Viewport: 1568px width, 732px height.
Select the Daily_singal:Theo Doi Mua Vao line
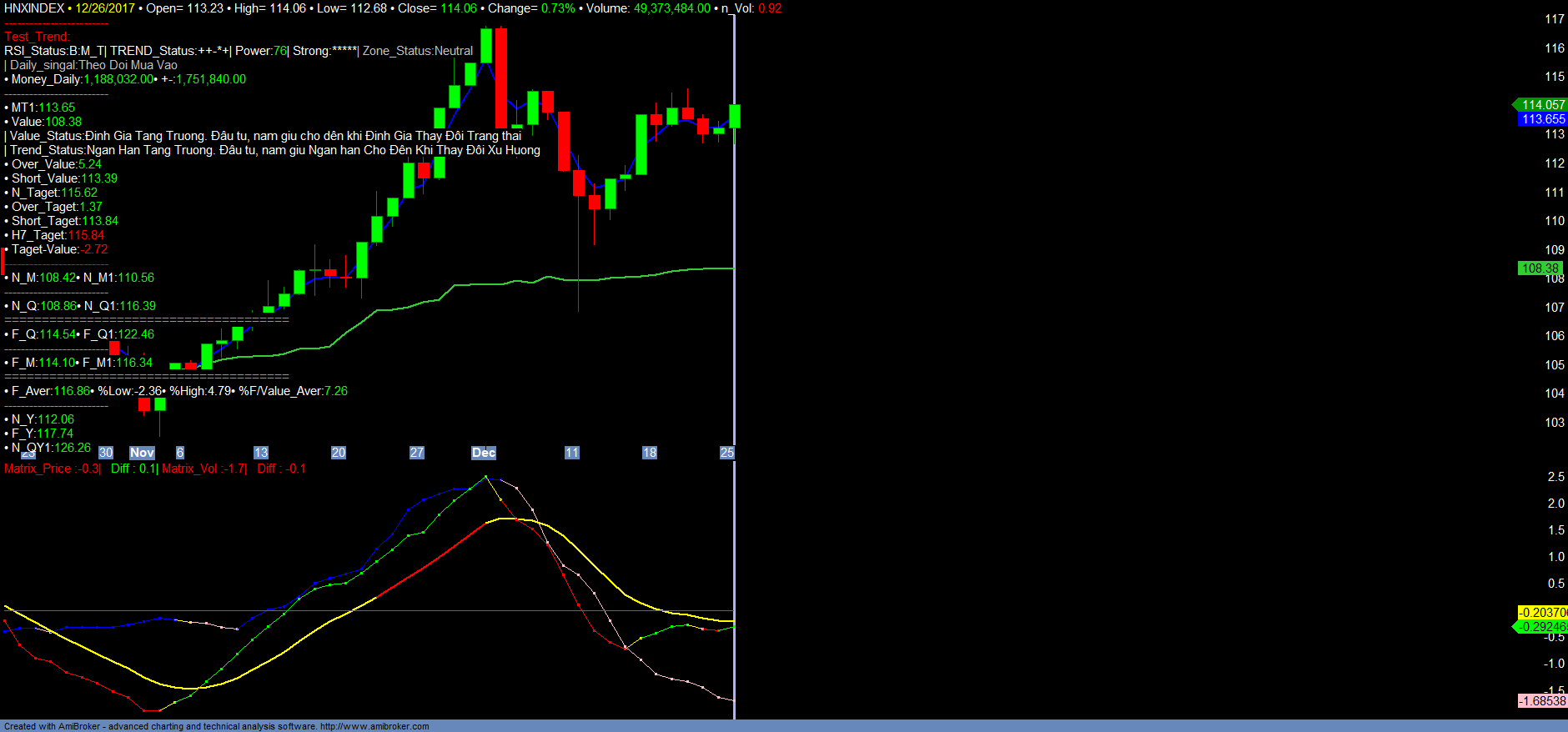[93, 65]
